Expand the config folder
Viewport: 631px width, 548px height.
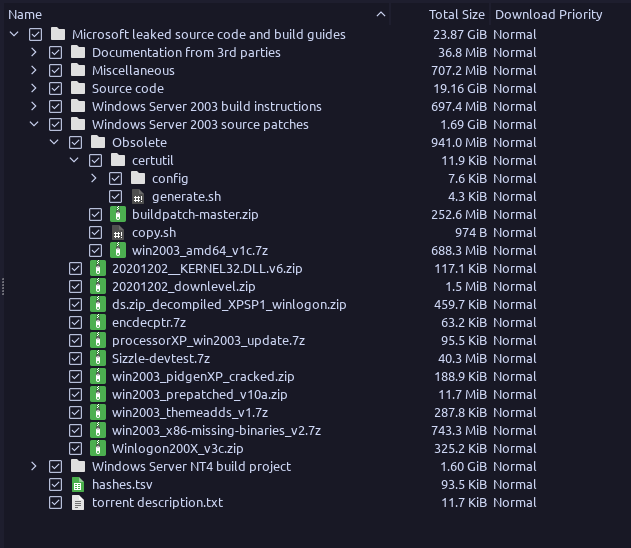pyautogui.click(x=94, y=178)
